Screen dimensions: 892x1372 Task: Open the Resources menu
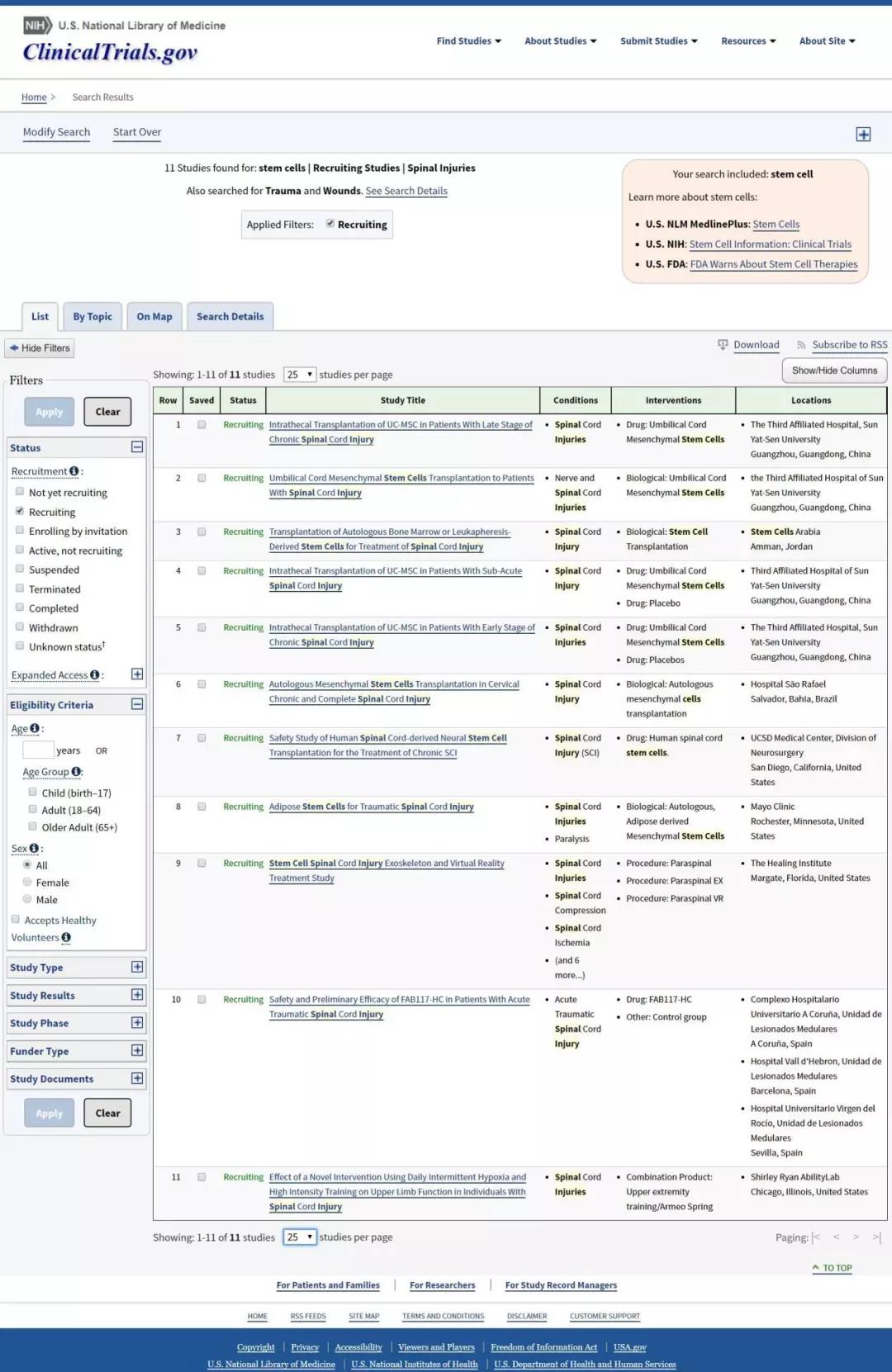[x=748, y=40]
